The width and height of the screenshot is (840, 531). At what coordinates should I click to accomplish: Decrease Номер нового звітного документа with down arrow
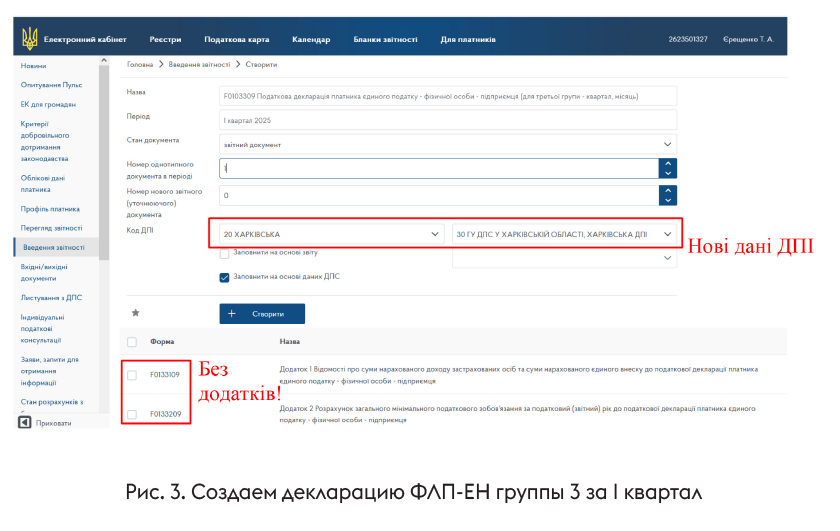click(x=668, y=201)
